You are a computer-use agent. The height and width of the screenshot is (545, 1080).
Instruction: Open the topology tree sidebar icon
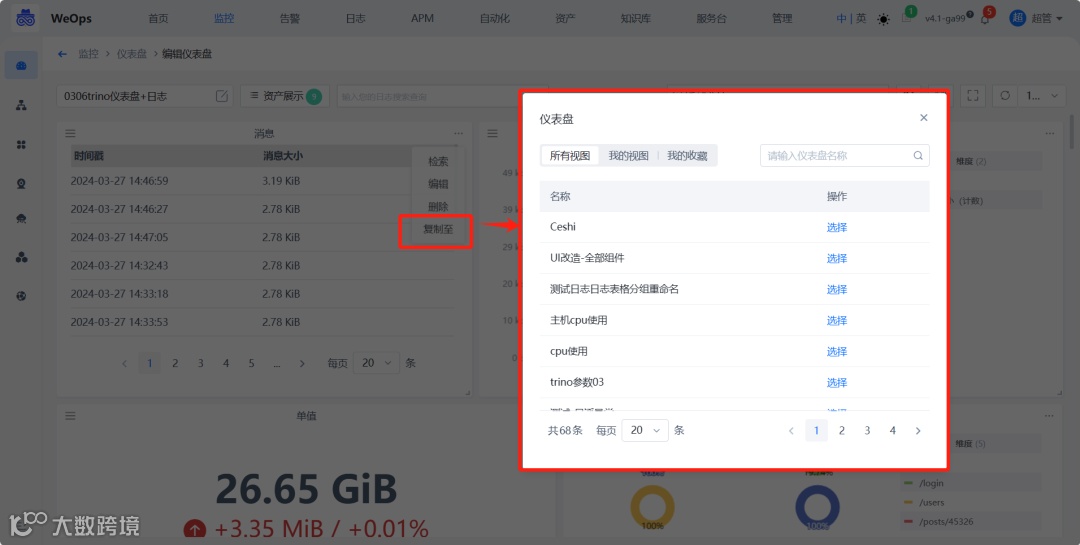click(21, 105)
